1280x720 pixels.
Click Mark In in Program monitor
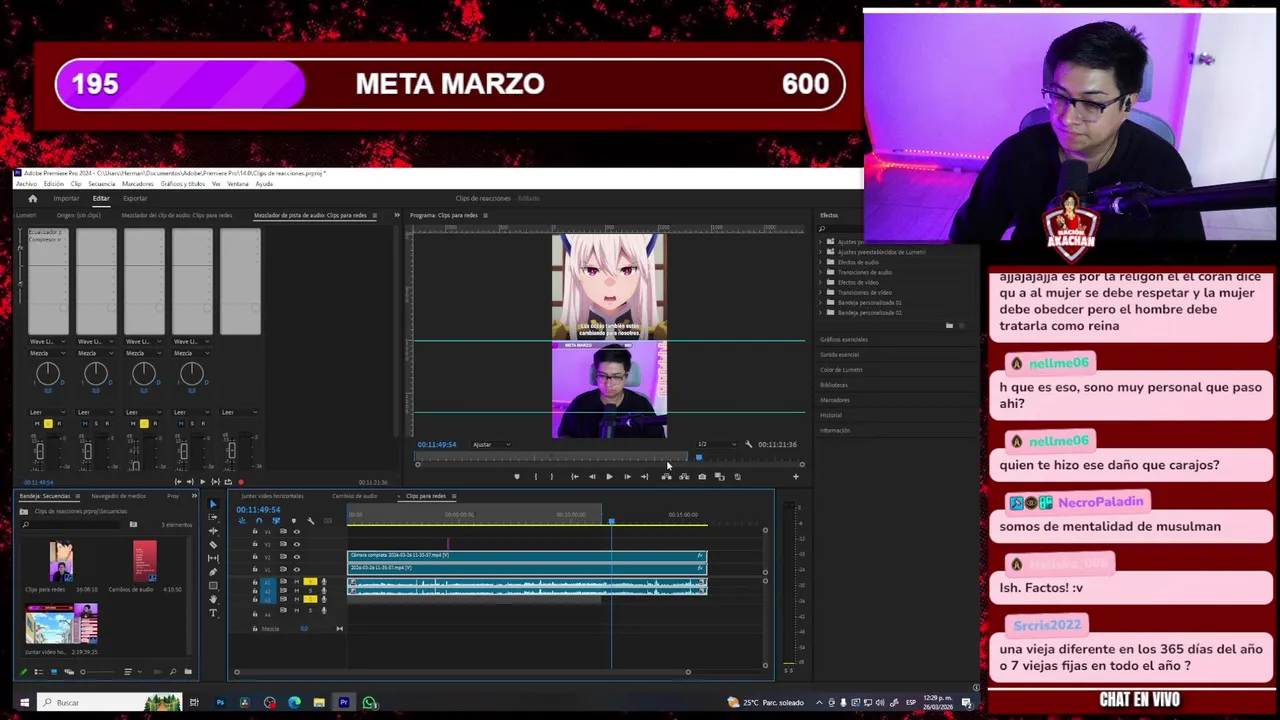coord(536,477)
